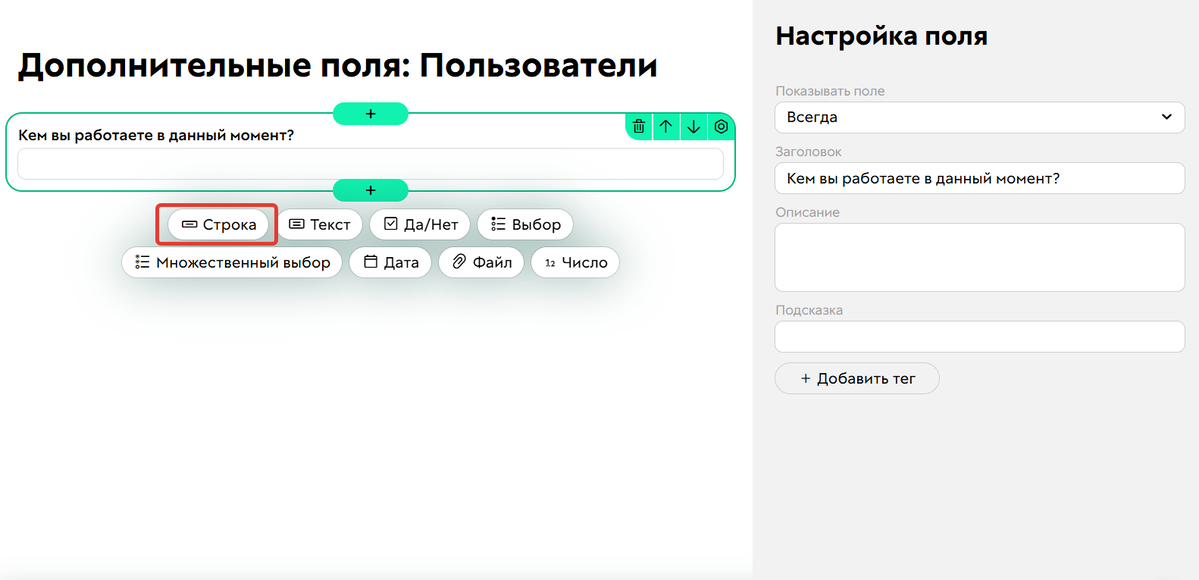Viewport: 1199px width, 580px height.
Task: Open field settings via the gear icon
Action: pyautogui.click(x=720, y=127)
